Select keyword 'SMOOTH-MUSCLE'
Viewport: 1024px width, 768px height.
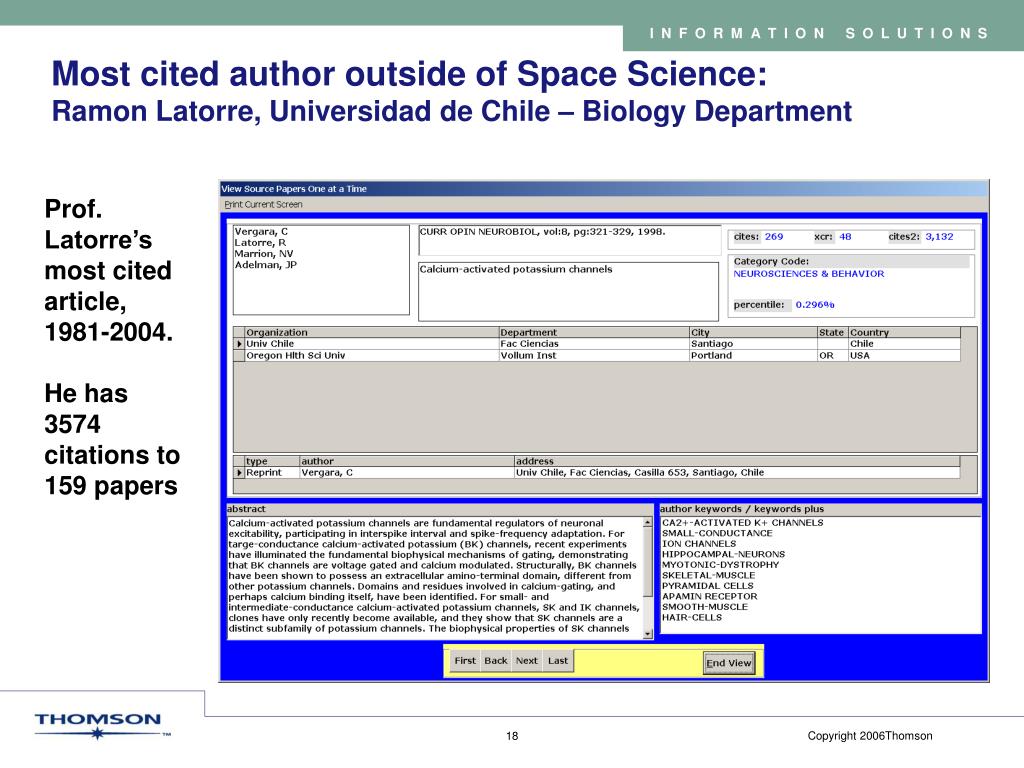(x=705, y=607)
